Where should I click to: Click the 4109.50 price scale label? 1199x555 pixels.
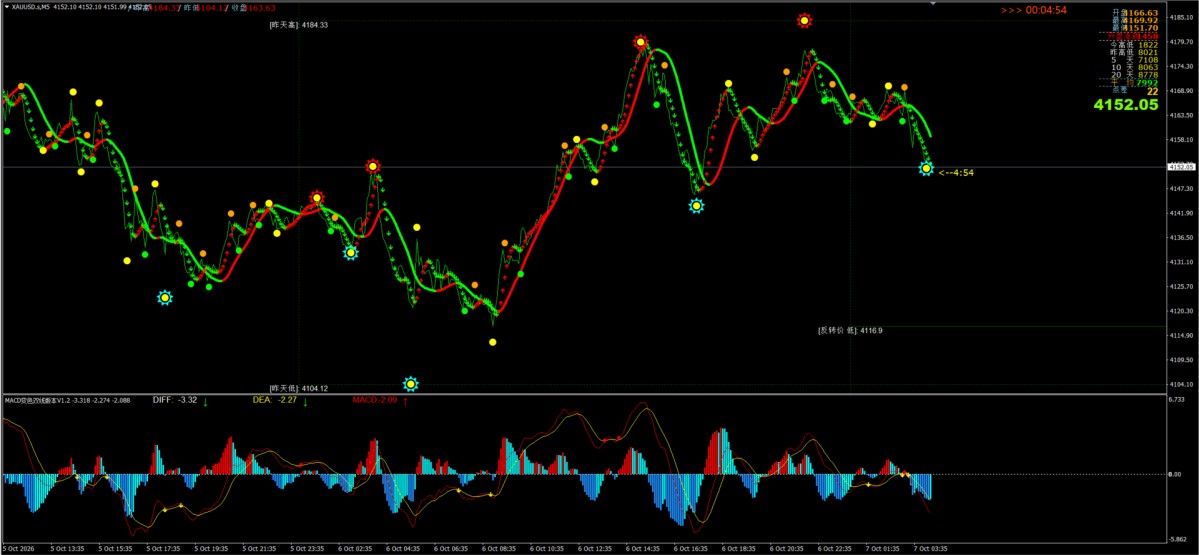pyautogui.click(x=1181, y=360)
